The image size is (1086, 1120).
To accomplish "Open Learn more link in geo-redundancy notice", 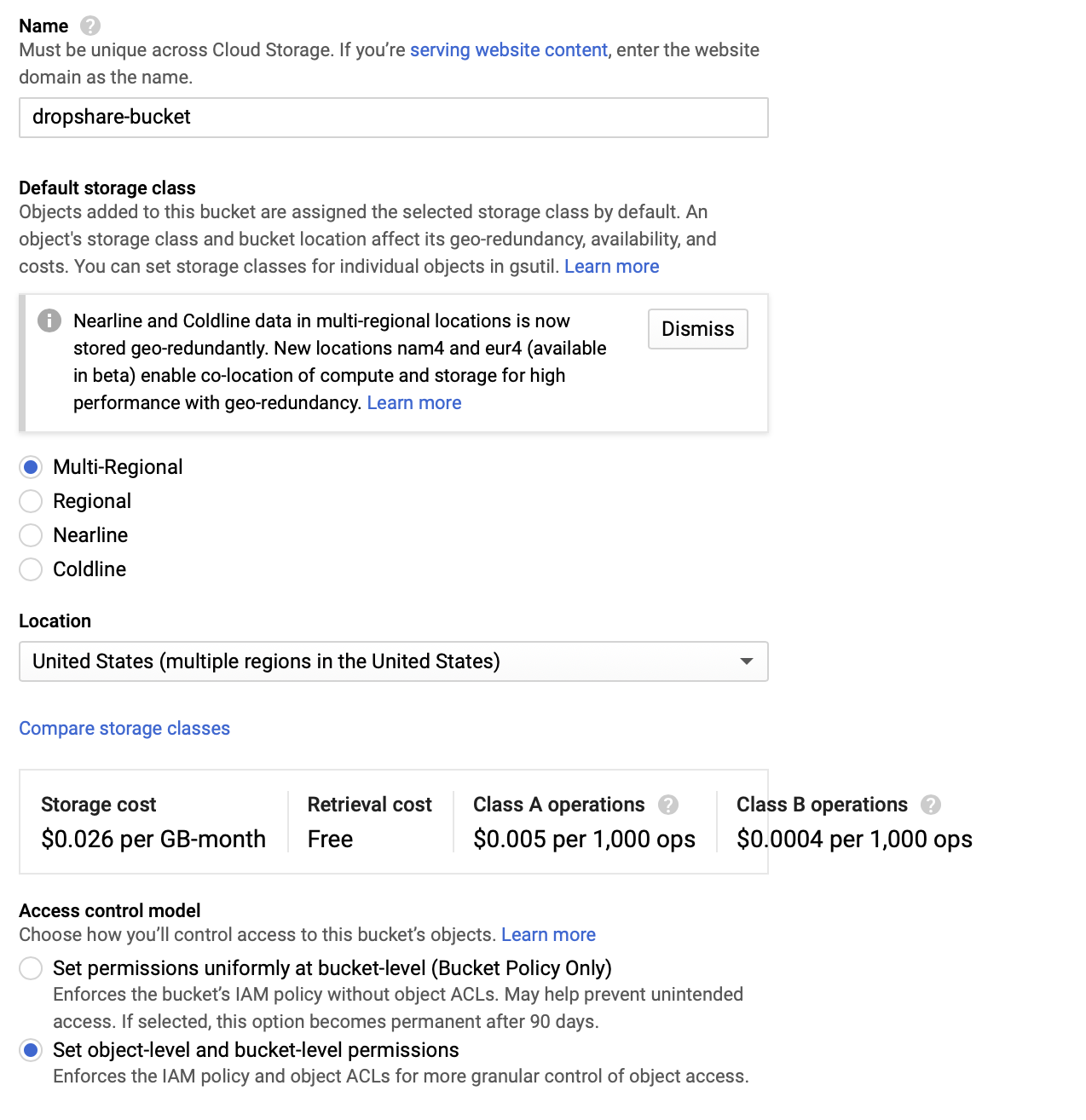I will tap(413, 403).
